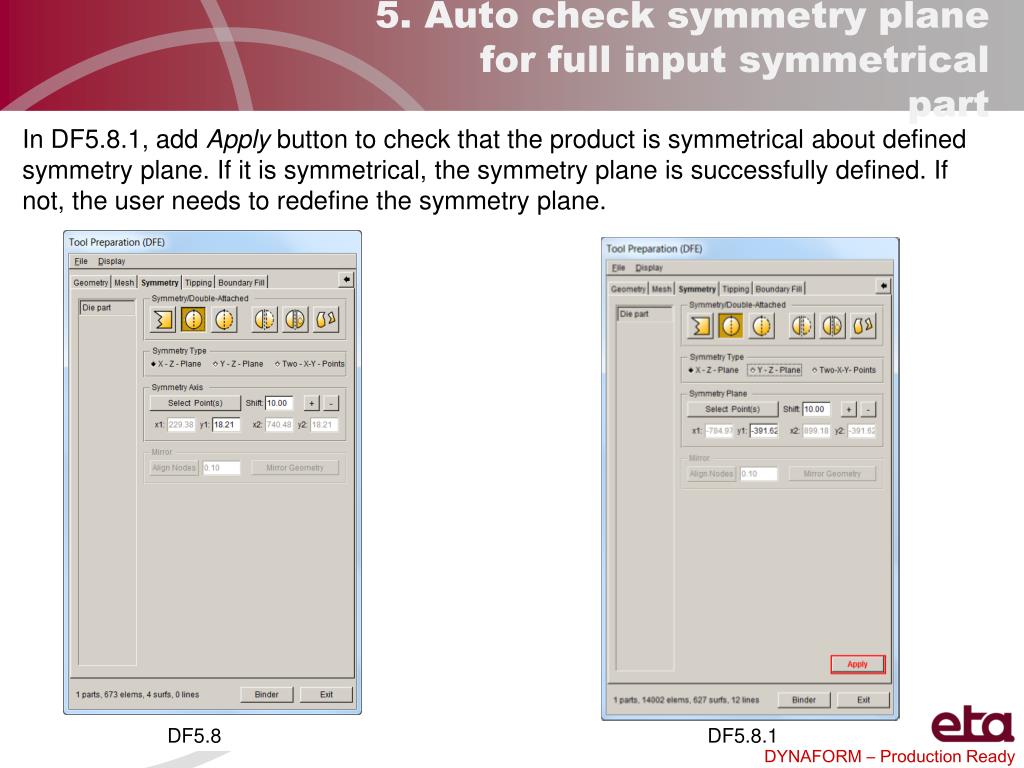This screenshot has width=1024, height=768.
Task: Click Shift field 10.00 in DF5.8.1 dialog
Action: pyautogui.click(x=816, y=409)
